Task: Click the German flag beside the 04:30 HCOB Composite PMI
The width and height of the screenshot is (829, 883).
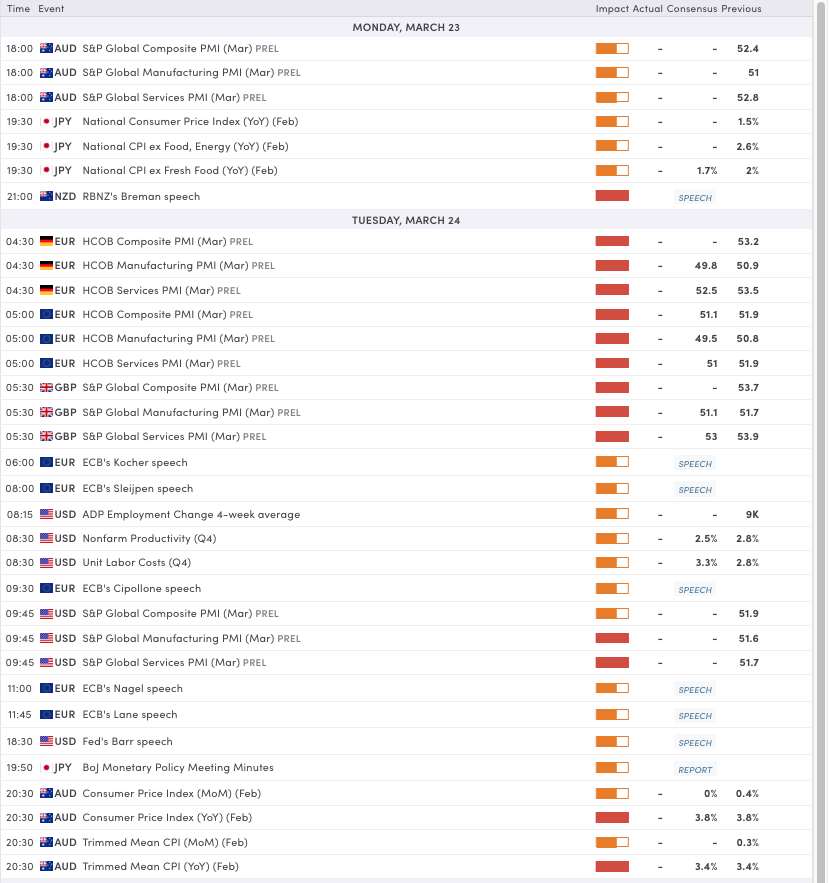Action: click(x=46, y=242)
